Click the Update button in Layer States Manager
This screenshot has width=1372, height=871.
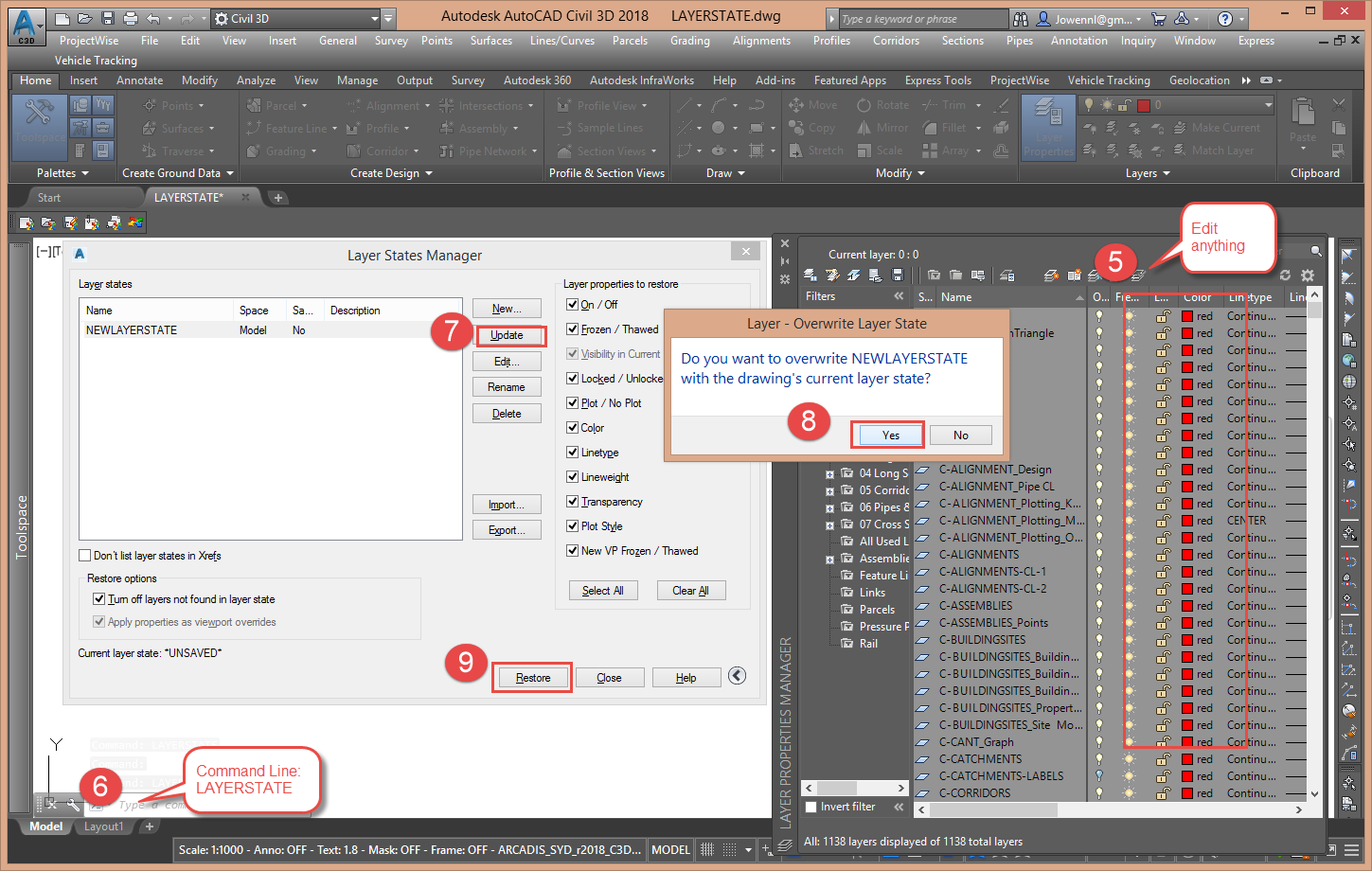pyautogui.click(x=507, y=335)
